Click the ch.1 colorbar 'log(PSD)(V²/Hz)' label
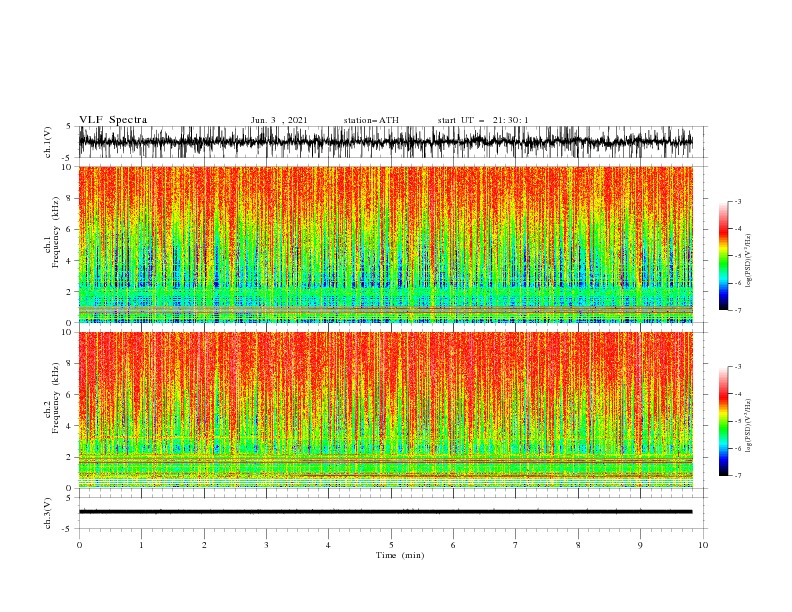Image resolution: width=792 pixels, height=612 pixels. (x=749, y=261)
